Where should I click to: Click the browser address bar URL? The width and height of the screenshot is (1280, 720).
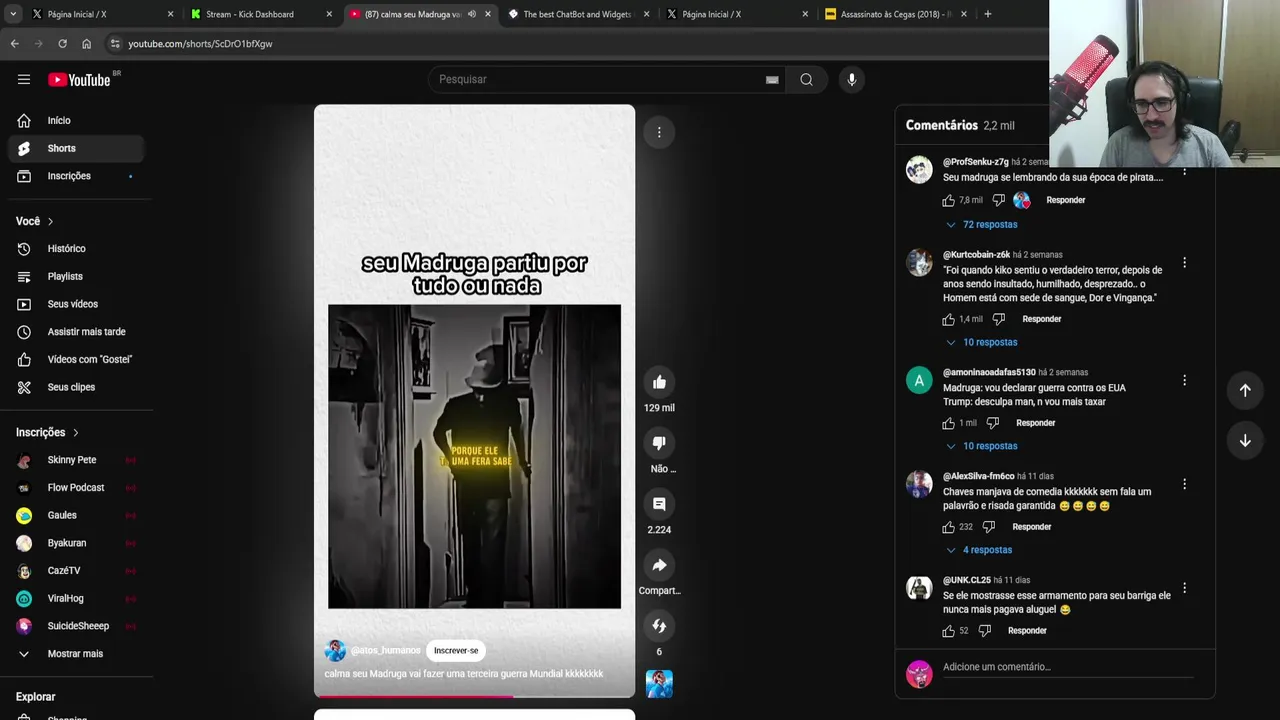pos(200,44)
